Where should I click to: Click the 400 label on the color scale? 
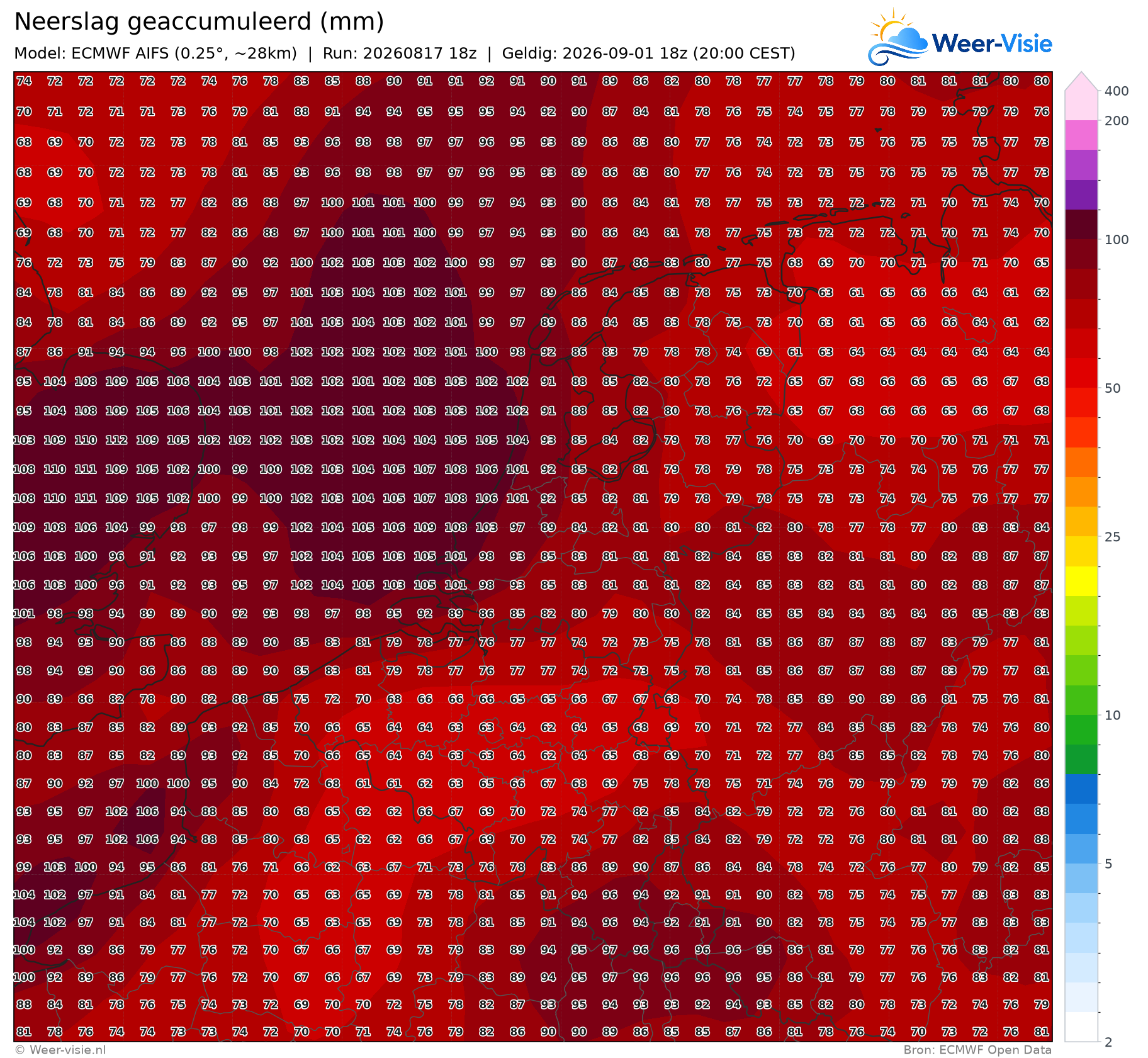tap(1117, 91)
